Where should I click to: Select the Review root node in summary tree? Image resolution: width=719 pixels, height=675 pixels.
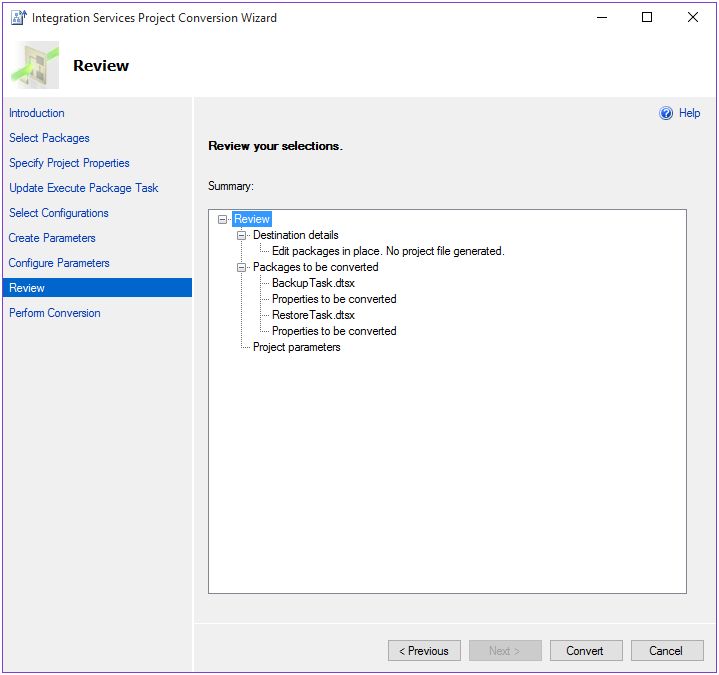pyautogui.click(x=252, y=219)
